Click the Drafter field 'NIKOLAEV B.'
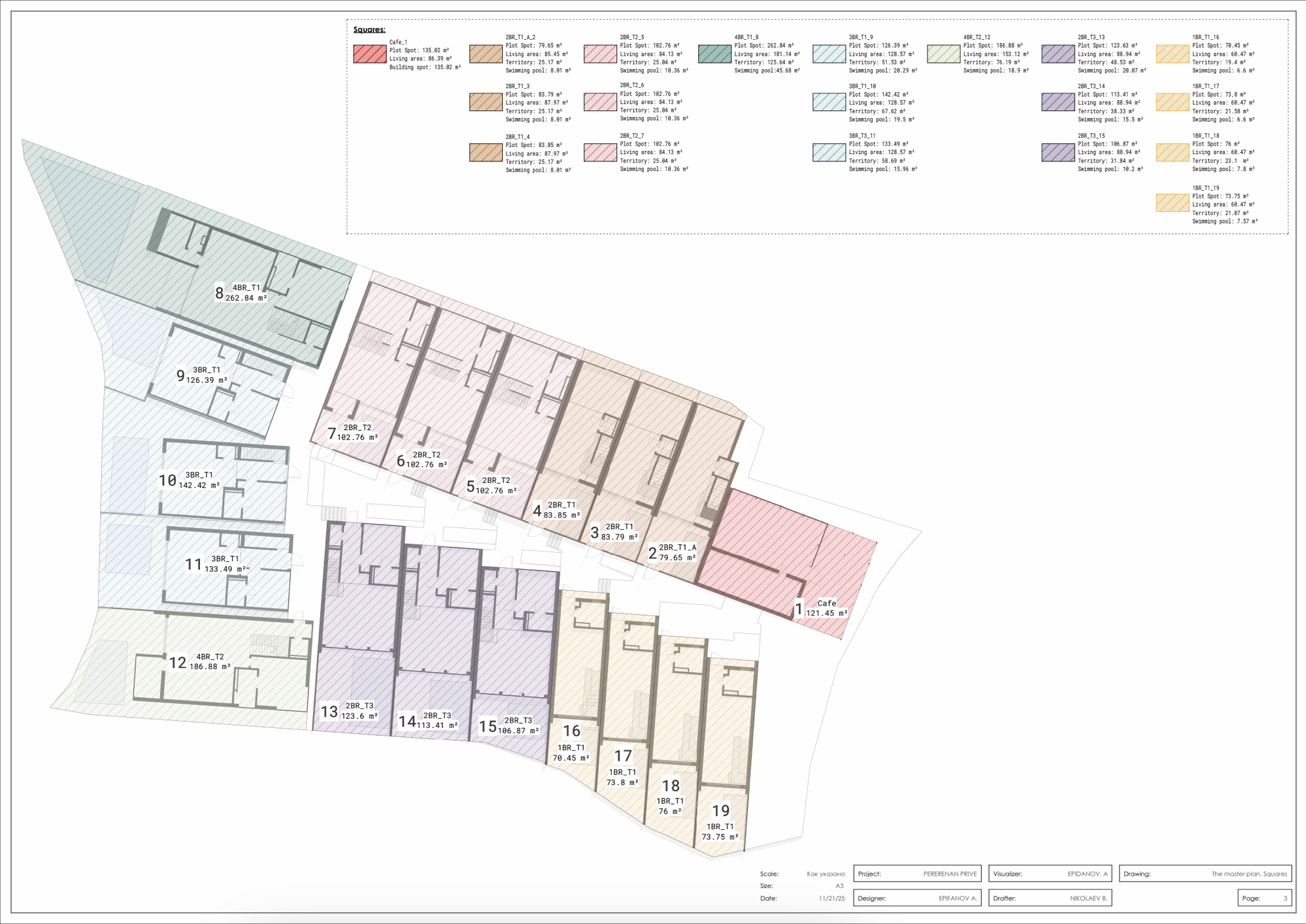1306x924 pixels. [x=1050, y=899]
